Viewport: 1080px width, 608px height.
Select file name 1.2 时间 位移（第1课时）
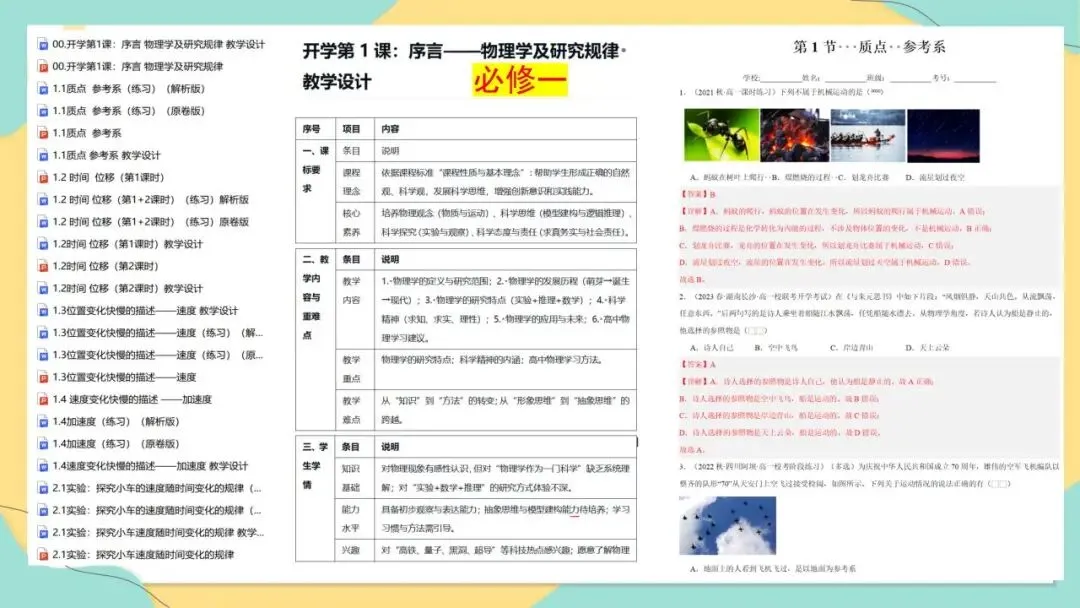click(108, 178)
